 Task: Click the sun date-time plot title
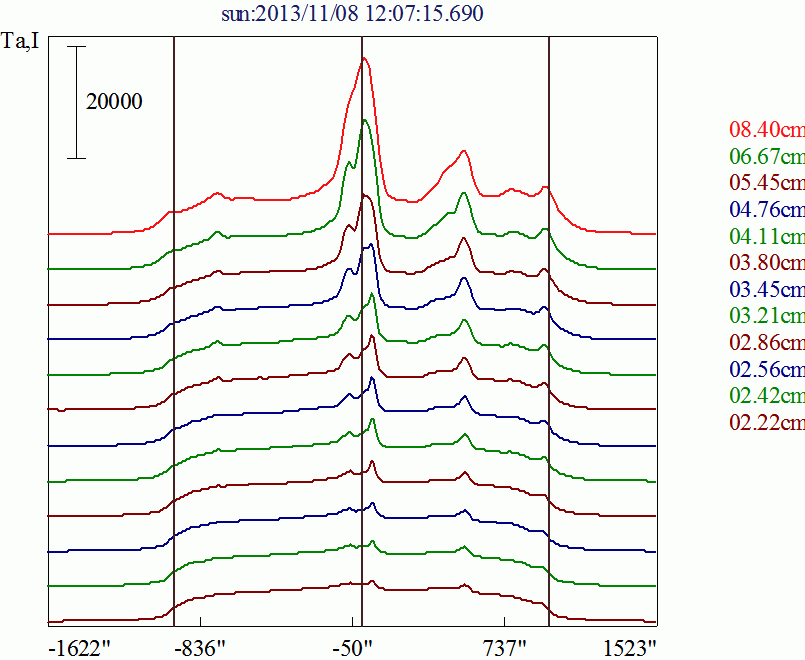click(352, 13)
